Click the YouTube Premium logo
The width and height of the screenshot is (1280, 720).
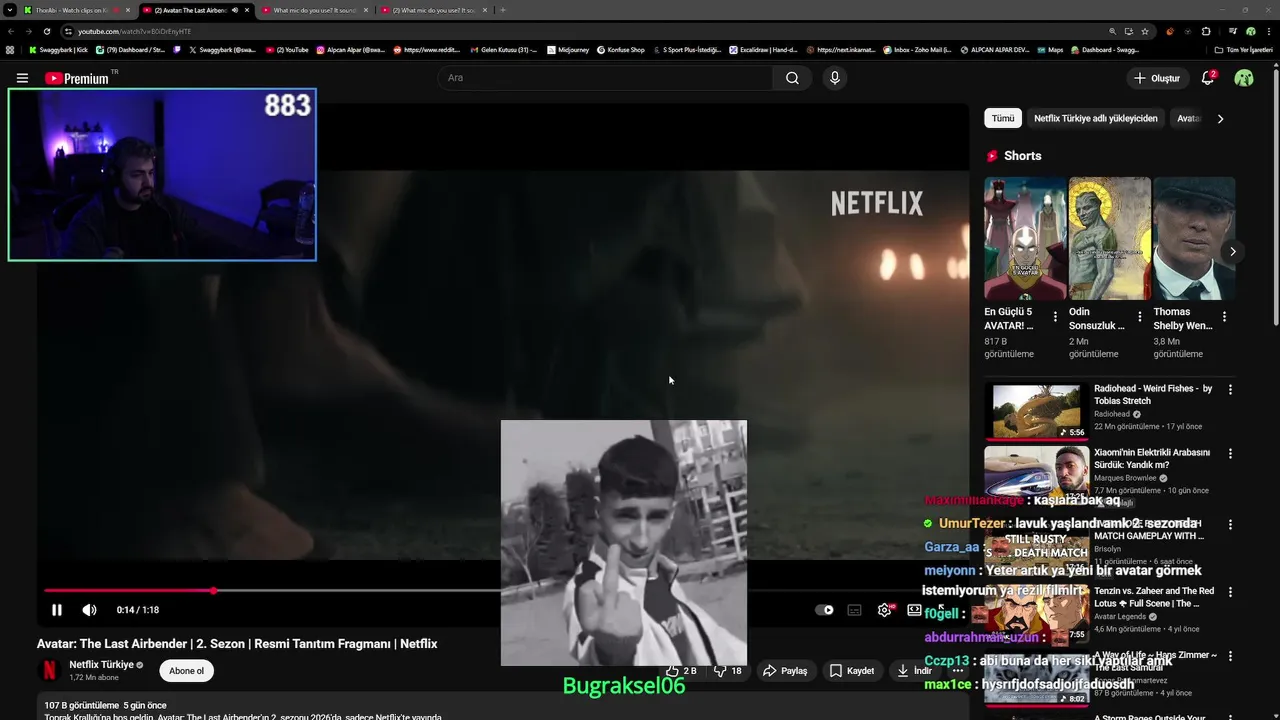pyautogui.click(x=77, y=78)
